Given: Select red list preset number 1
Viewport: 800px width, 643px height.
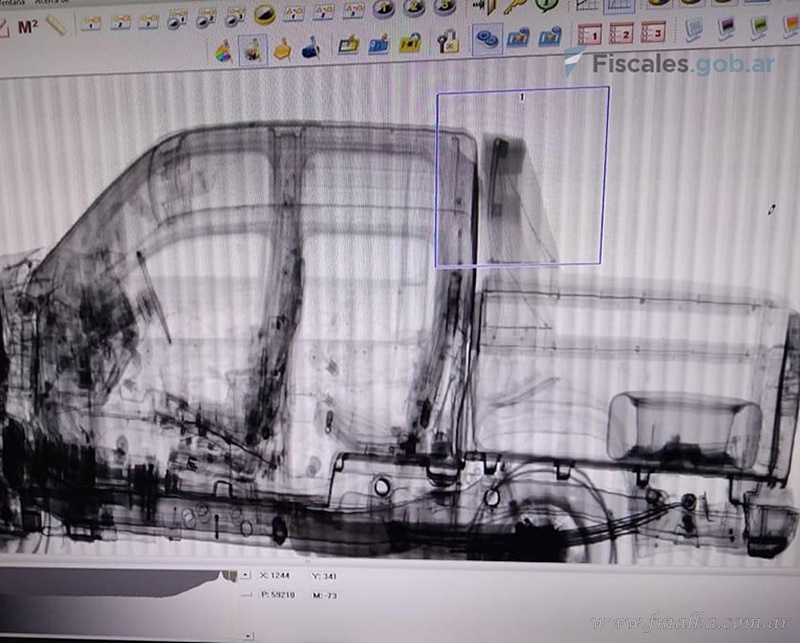Looking at the screenshot, I should coord(590,35).
